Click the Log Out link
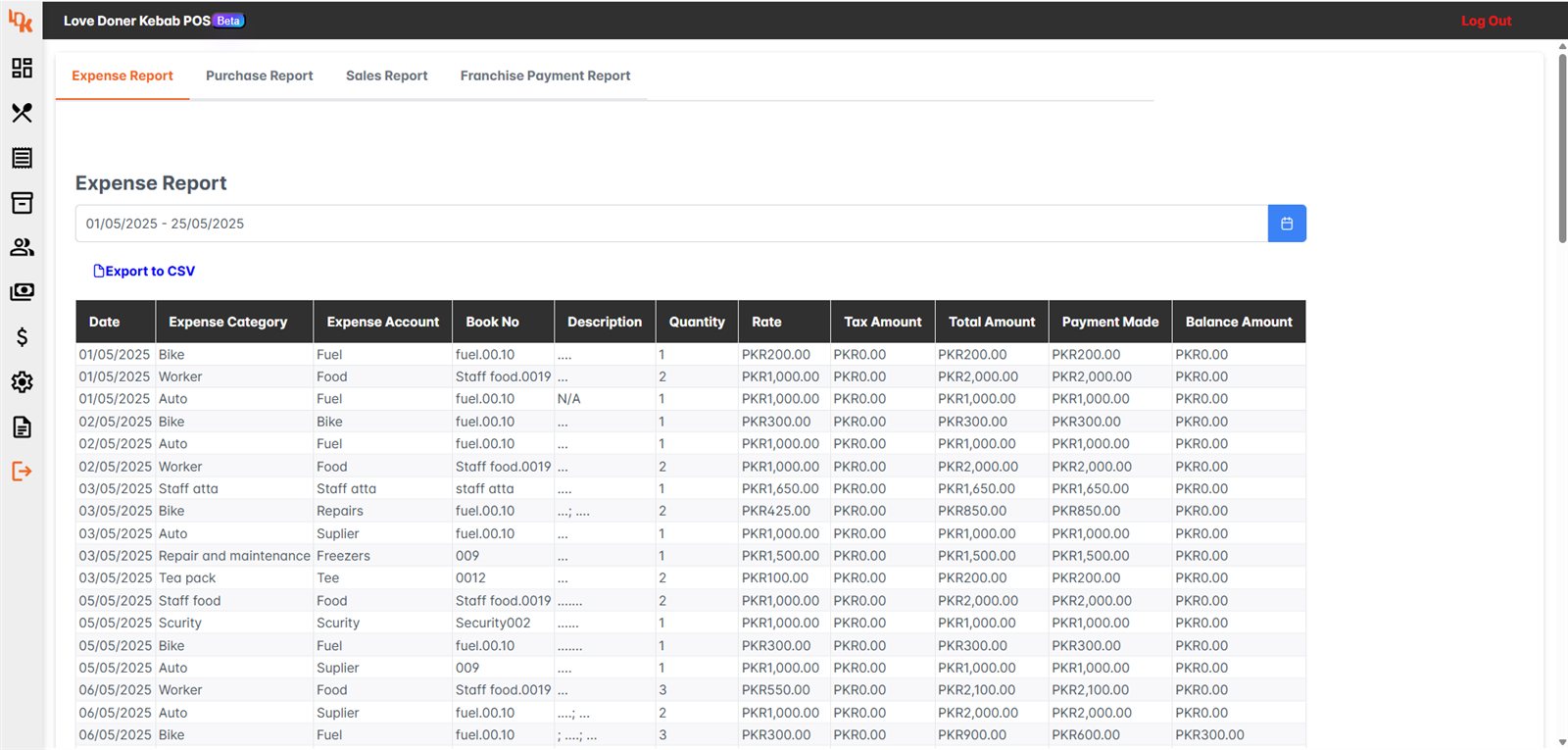This screenshot has width=1568, height=750. click(x=1486, y=21)
